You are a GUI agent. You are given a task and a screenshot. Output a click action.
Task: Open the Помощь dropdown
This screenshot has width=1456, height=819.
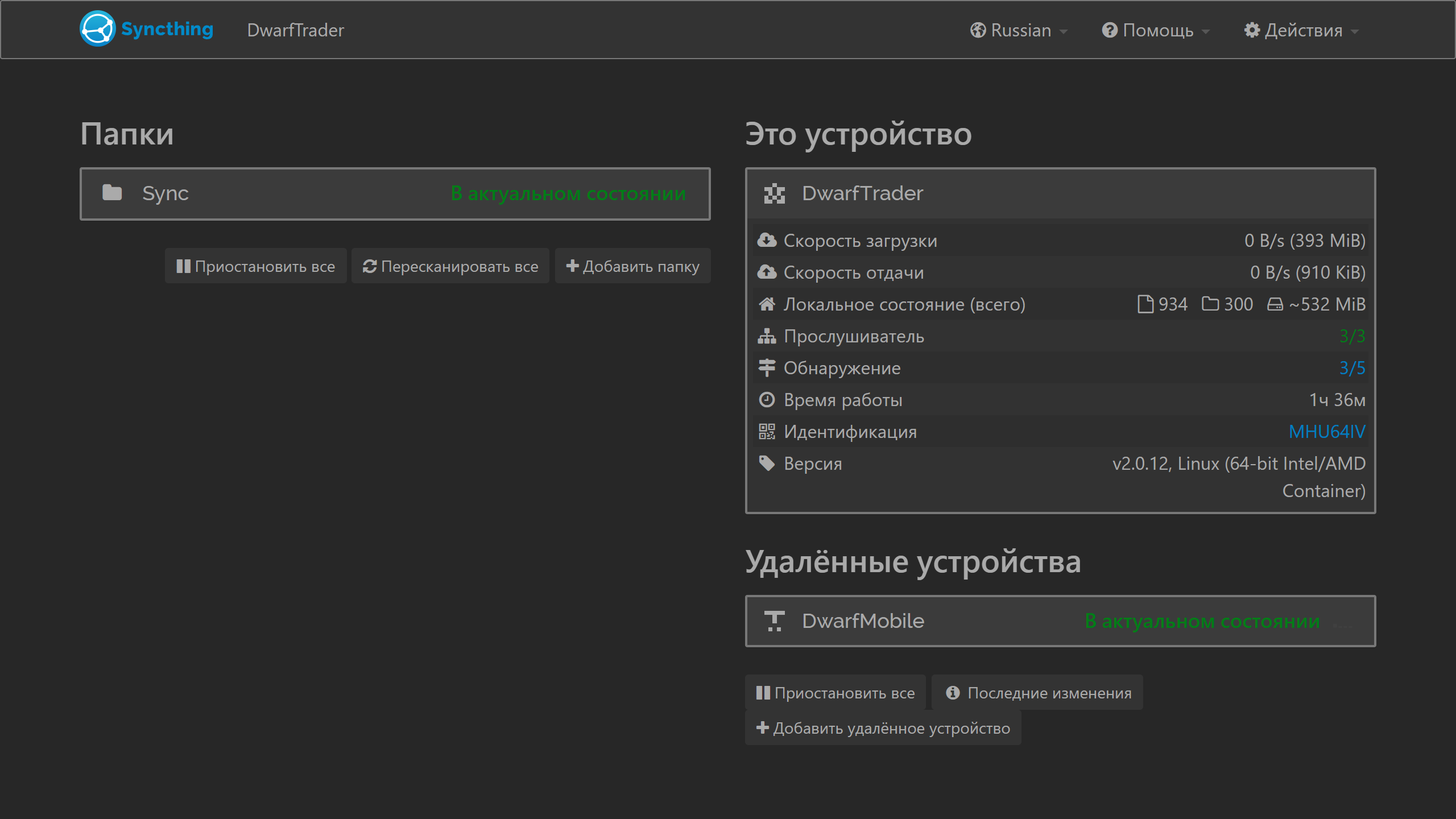[1156, 30]
